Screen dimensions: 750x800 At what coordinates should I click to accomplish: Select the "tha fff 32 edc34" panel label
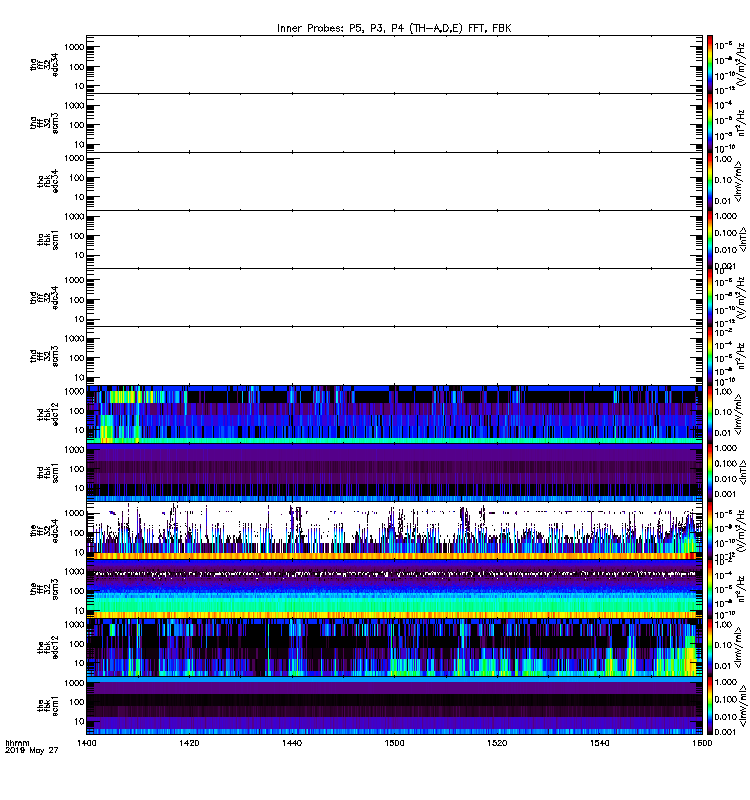pyautogui.click(x=44, y=65)
